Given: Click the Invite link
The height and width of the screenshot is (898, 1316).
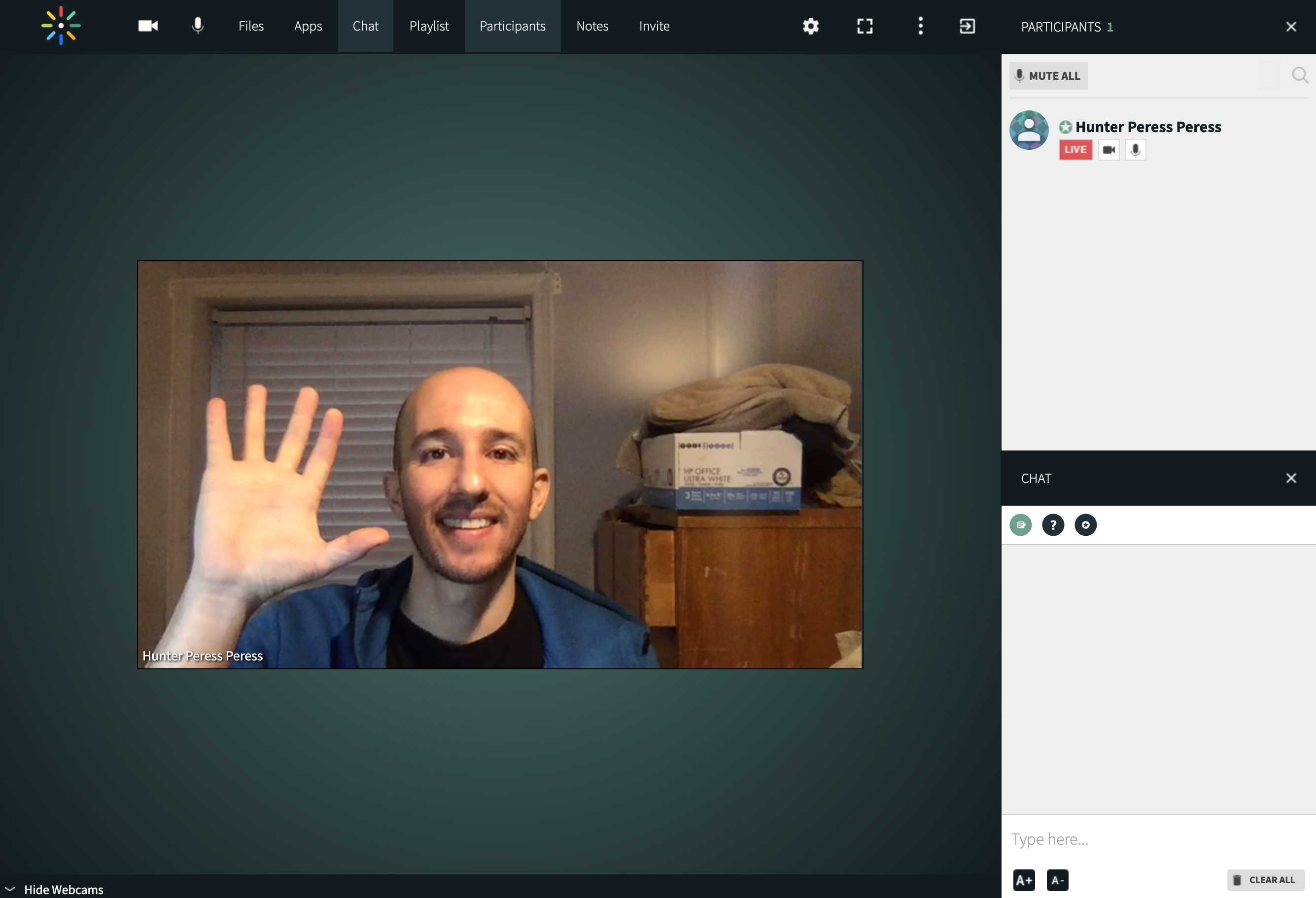Looking at the screenshot, I should click(654, 26).
